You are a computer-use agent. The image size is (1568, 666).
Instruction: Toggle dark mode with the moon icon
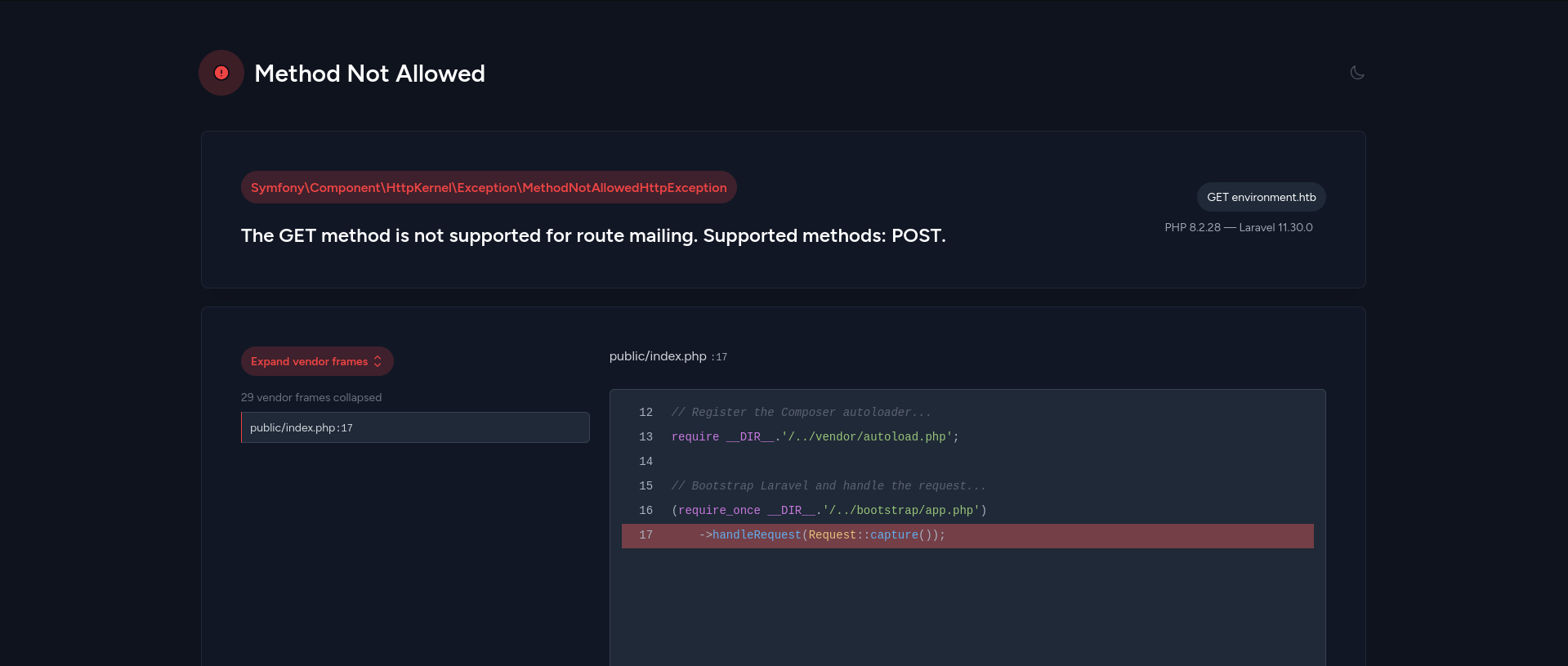click(x=1357, y=73)
